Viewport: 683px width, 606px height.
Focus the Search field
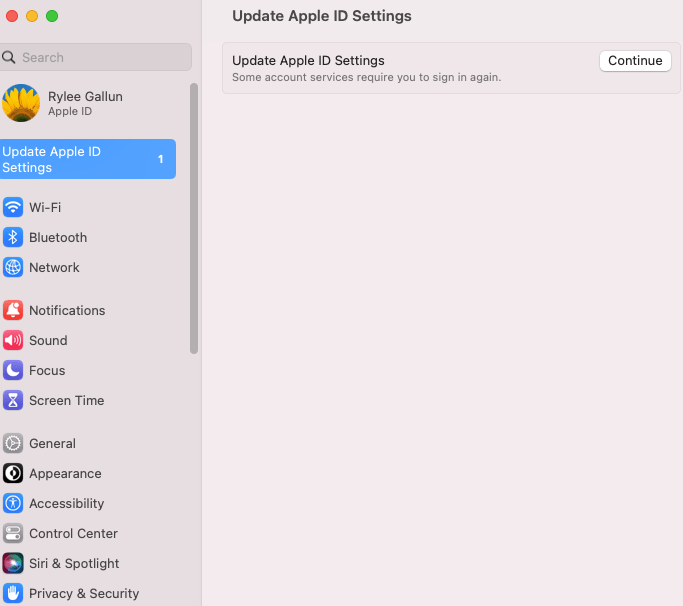(95, 57)
